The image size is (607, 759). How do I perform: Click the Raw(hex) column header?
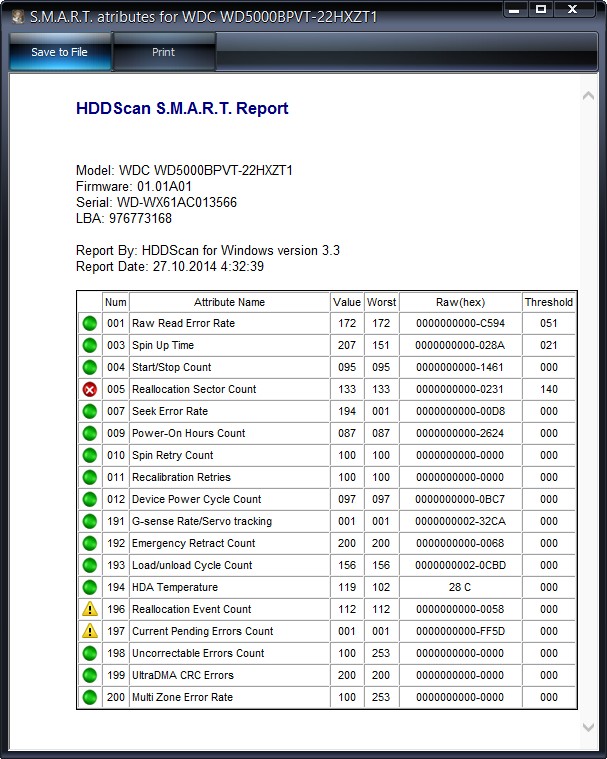pos(460,303)
